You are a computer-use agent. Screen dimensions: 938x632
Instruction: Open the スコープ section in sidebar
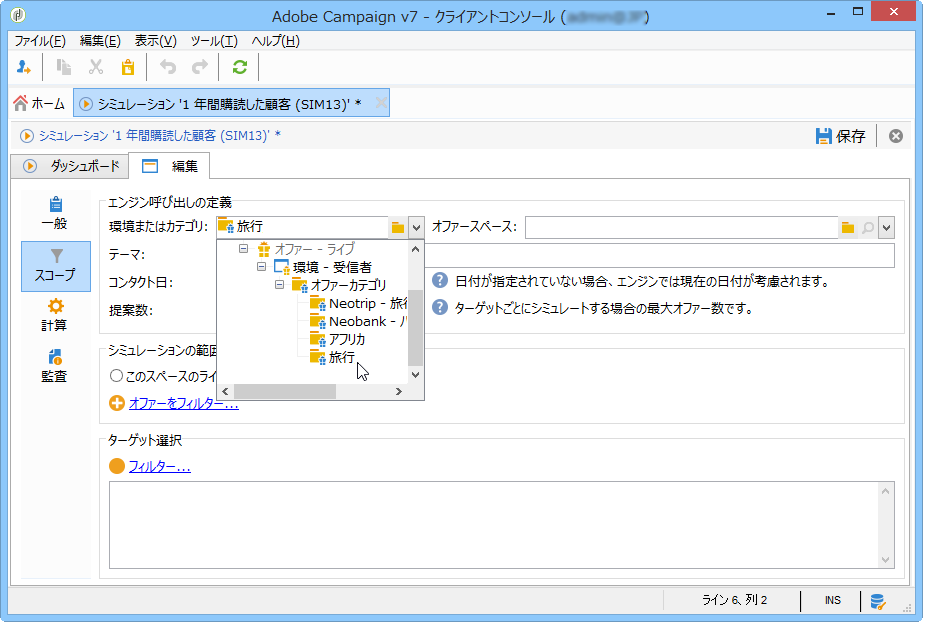coord(56,266)
